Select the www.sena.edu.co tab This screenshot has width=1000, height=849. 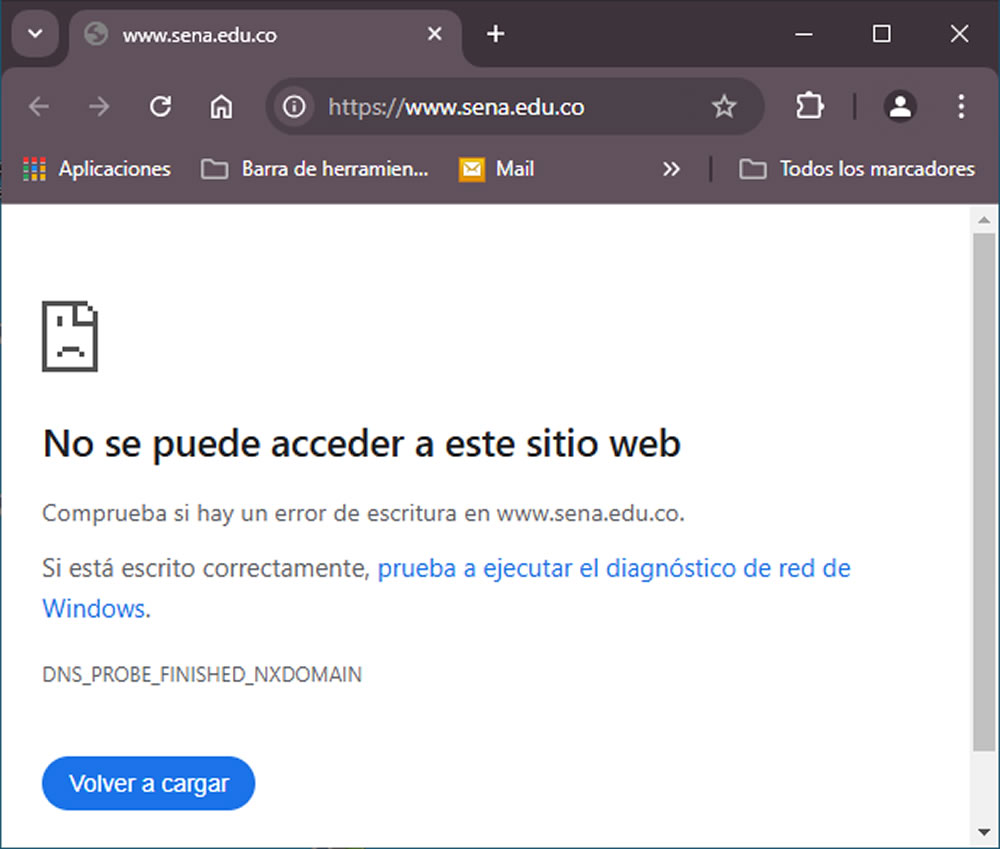pos(265,35)
